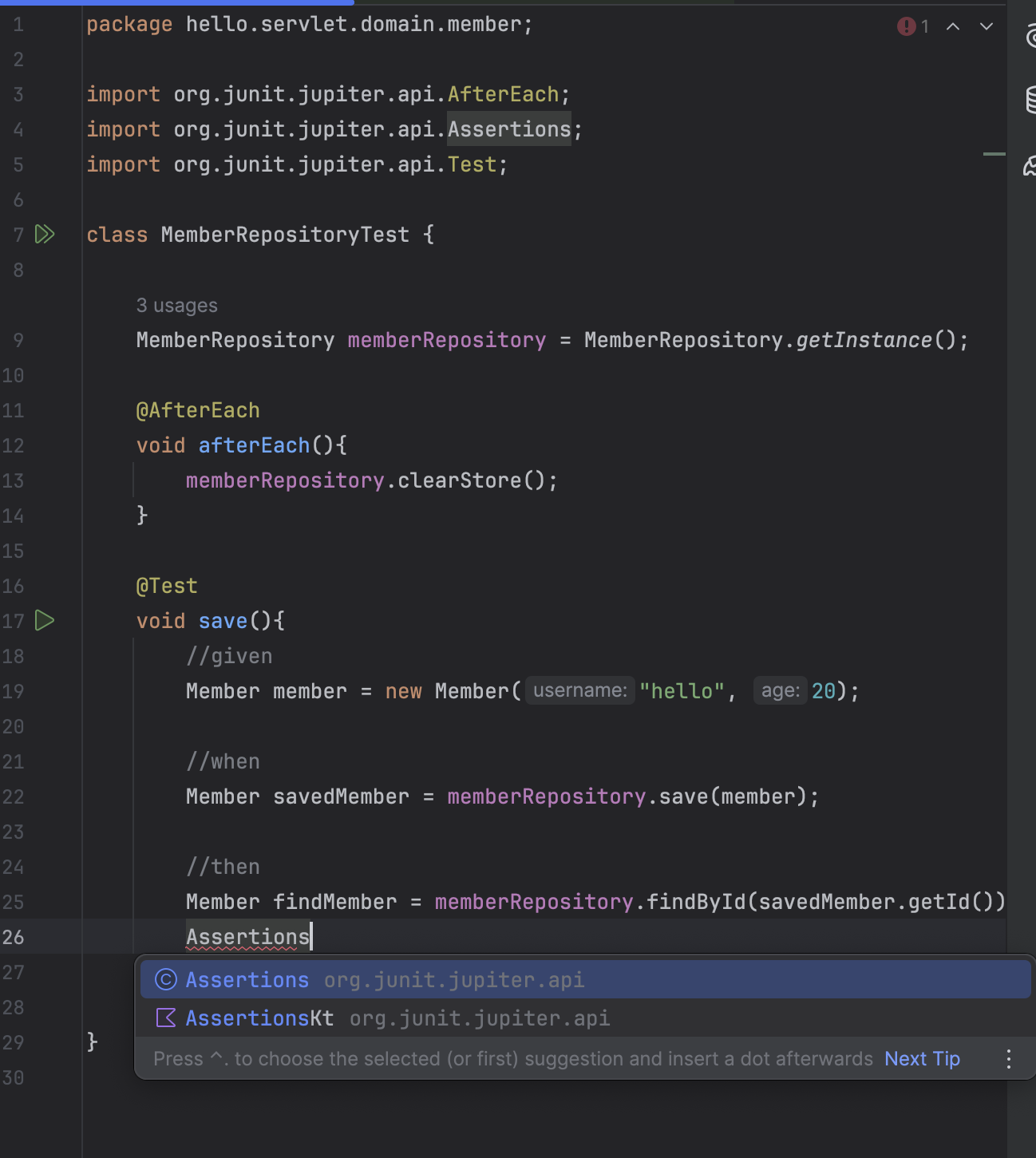Click the number 20 argument
1036x1158 pixels.
(x=824, y=691)
